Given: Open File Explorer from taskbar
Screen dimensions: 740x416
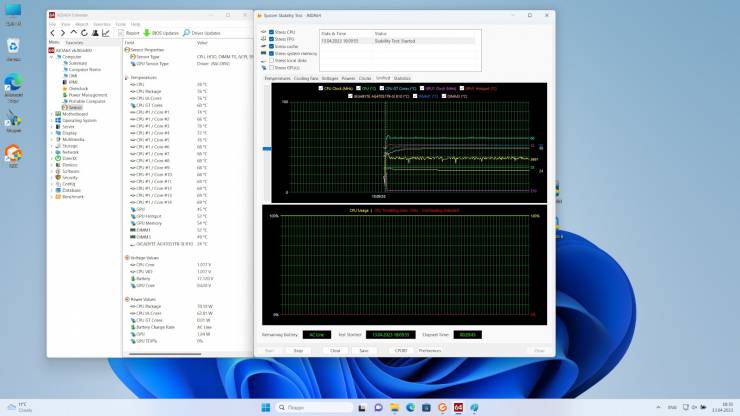Looking at the screenshot, I should (x=395, y=408).
